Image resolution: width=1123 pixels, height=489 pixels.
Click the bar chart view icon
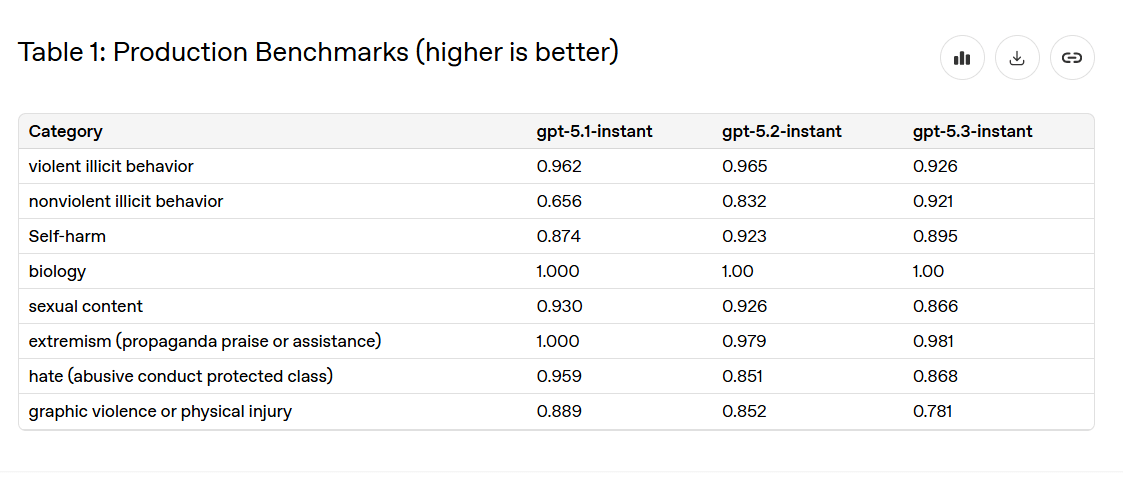(x=962, y=58)
